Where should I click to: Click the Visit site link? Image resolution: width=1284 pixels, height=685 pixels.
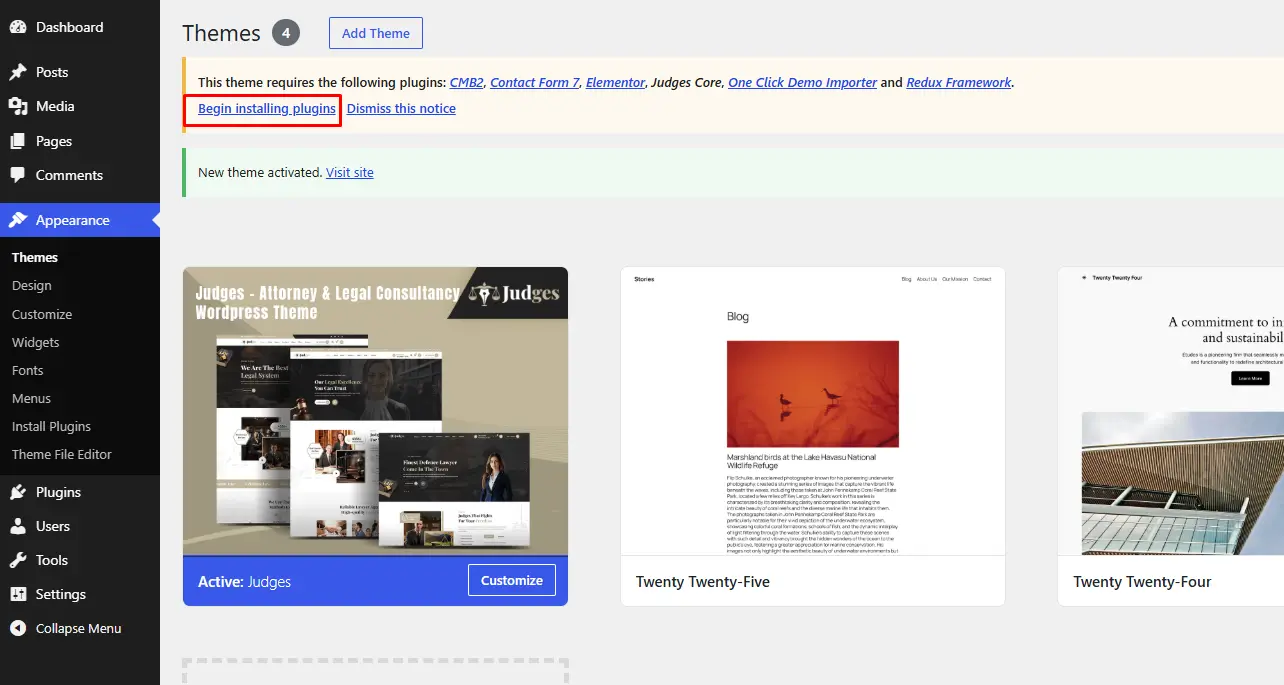point(350,172)
